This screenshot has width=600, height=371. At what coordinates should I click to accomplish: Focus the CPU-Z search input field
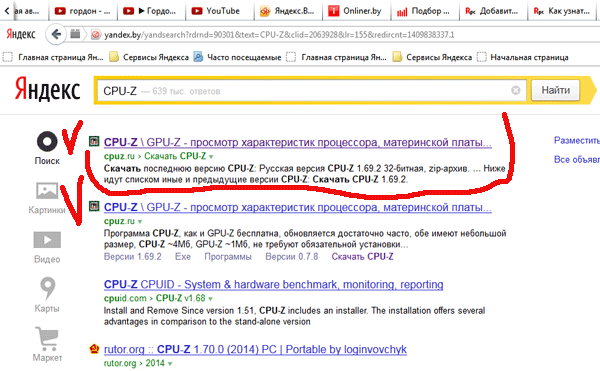click(311, 91)
